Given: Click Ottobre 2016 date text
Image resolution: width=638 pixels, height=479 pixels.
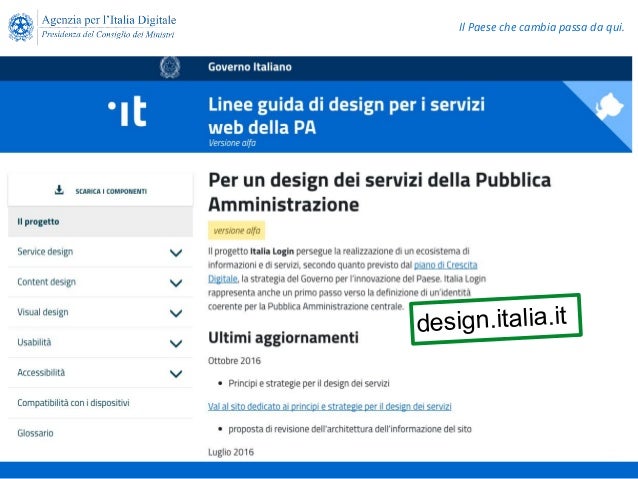Looking at the screenshot, I should click(234, 361).
